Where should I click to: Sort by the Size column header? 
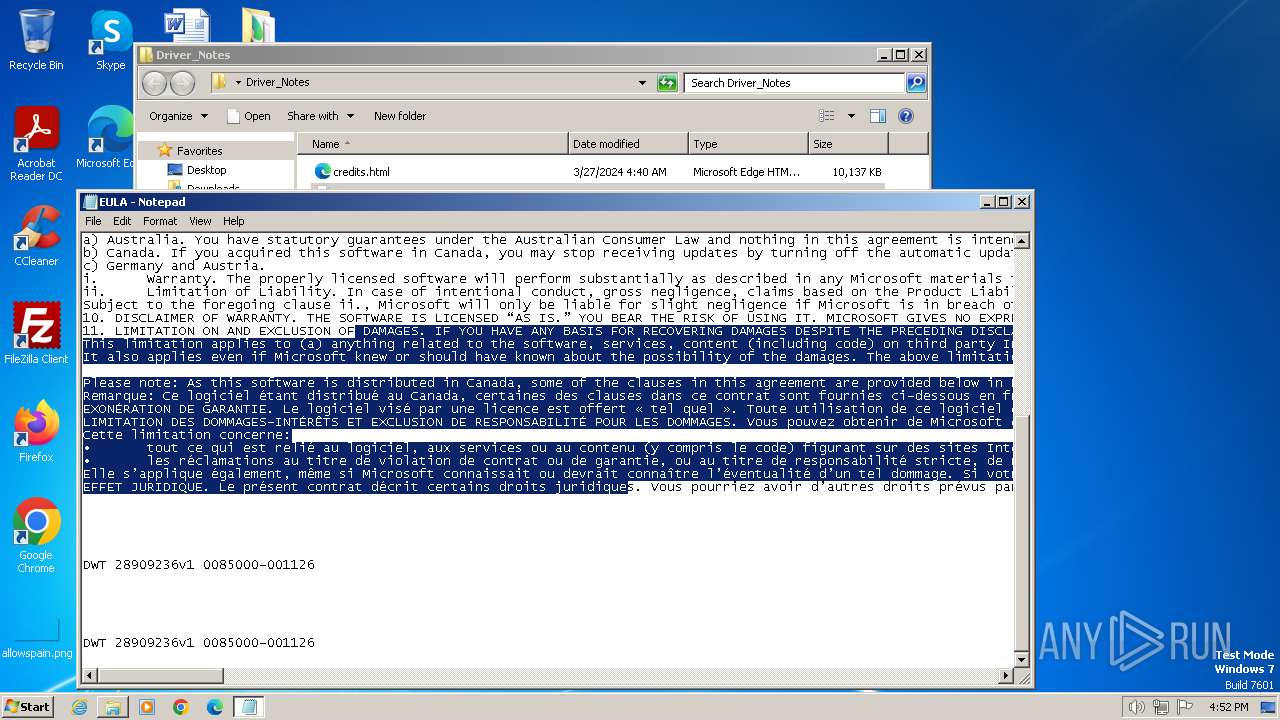coord(848,144)
